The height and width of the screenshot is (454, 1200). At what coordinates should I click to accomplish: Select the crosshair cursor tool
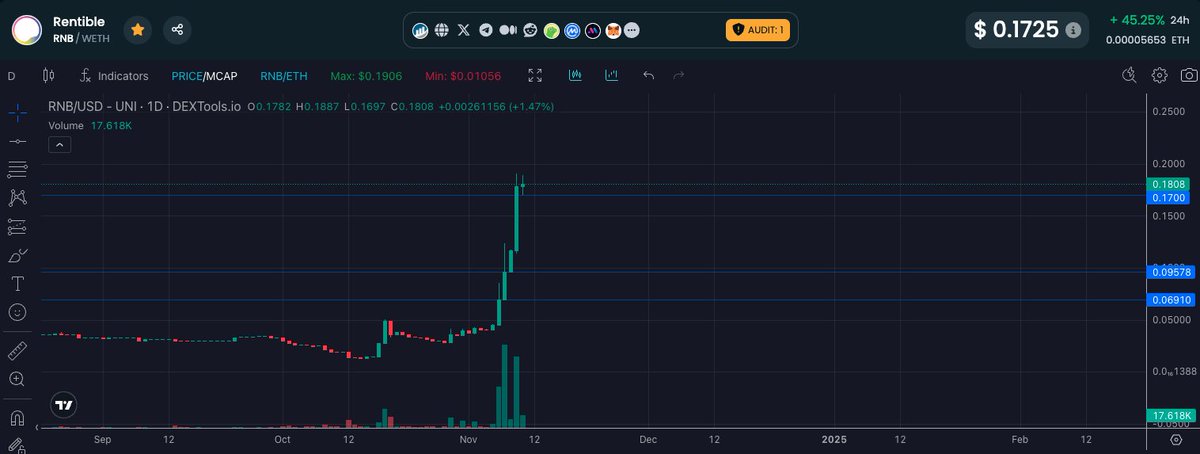click(x=17, y=112)
